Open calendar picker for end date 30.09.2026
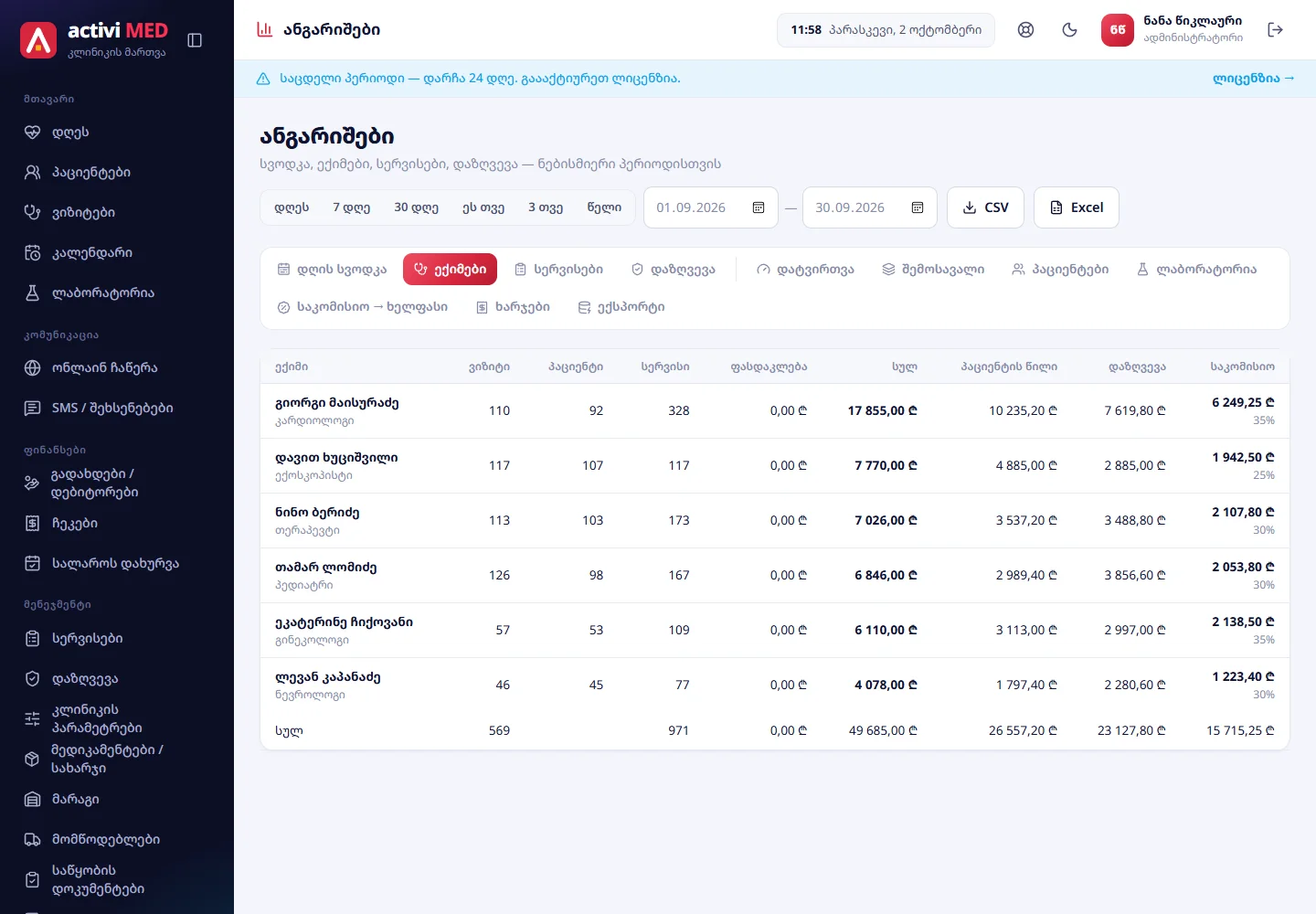The image size is (1316, 914). pos(918,207)
